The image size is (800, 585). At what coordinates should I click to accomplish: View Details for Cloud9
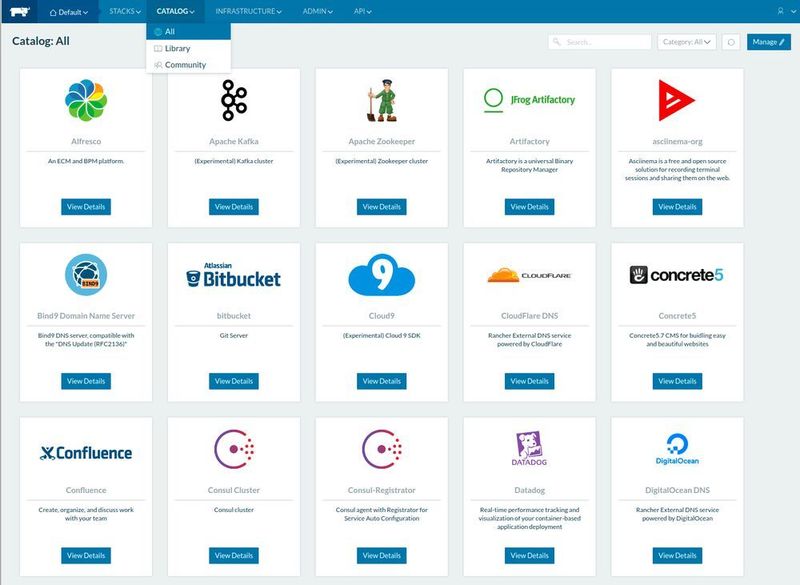(382, 381)
